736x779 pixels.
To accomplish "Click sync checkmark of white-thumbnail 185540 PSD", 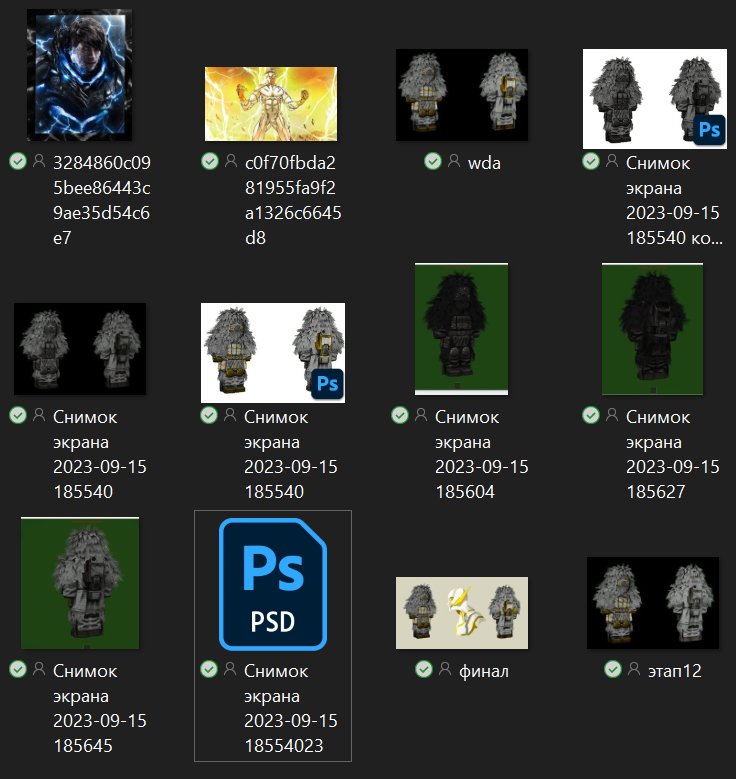I will coord(209,415).
